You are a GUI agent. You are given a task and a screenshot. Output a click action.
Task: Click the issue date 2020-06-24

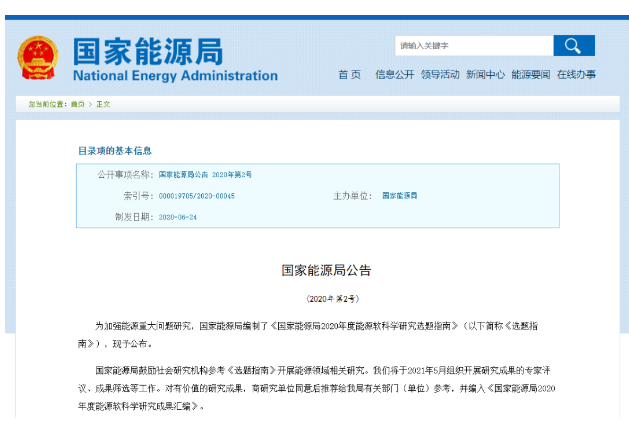tap(178, 216)
